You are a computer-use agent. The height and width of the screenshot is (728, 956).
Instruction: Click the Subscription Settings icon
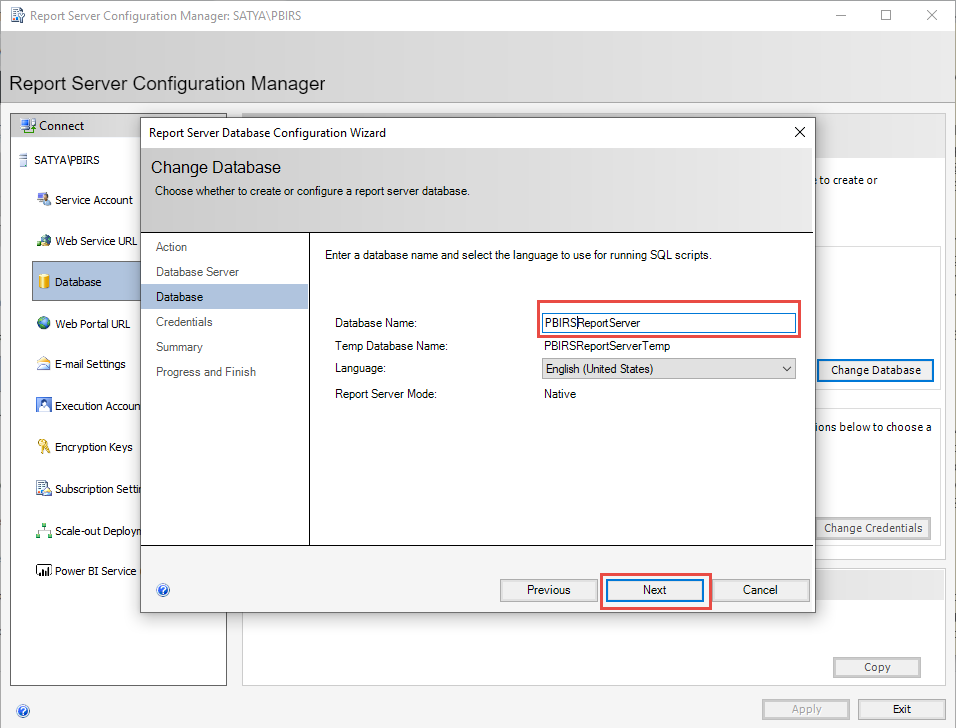(42, 488)
